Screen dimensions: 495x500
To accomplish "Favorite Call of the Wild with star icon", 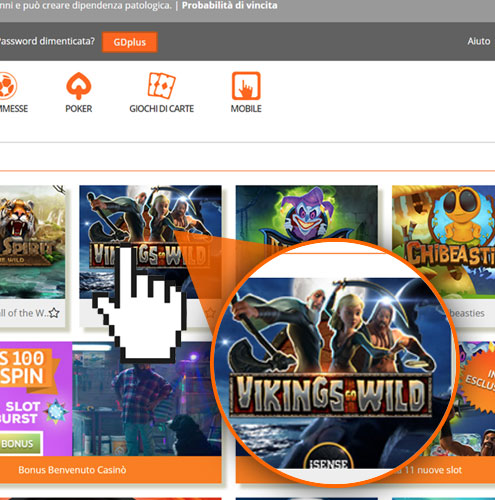I will click(54, 313).
